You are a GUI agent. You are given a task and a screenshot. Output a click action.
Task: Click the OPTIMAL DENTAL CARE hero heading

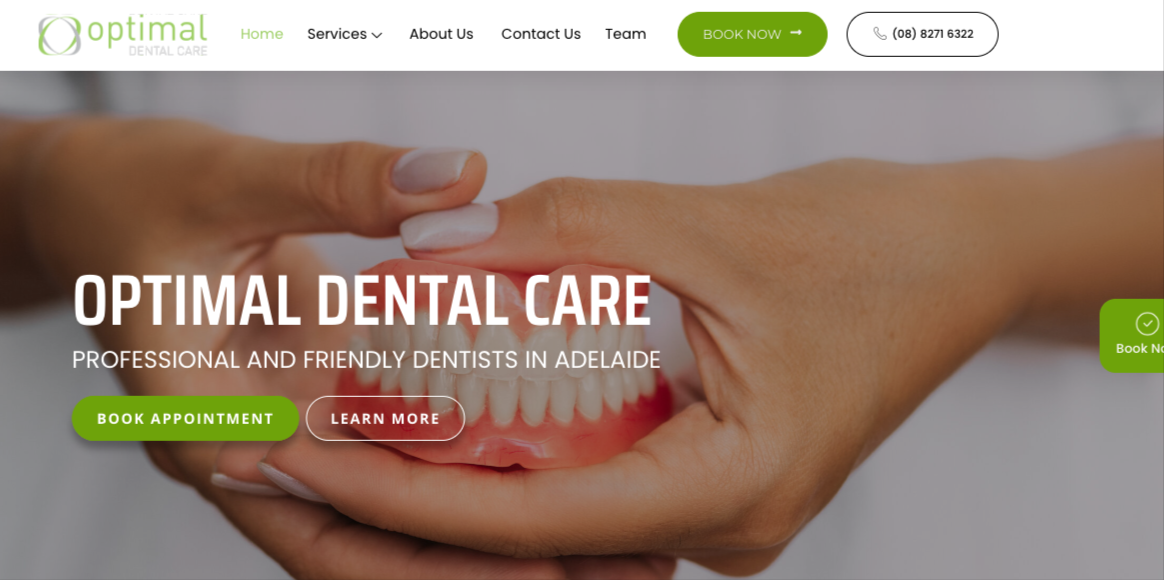[362, 302]
